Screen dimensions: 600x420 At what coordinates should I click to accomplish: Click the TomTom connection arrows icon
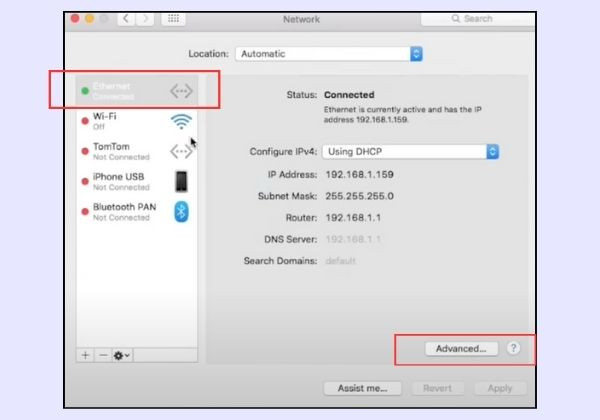pos(181,151)
